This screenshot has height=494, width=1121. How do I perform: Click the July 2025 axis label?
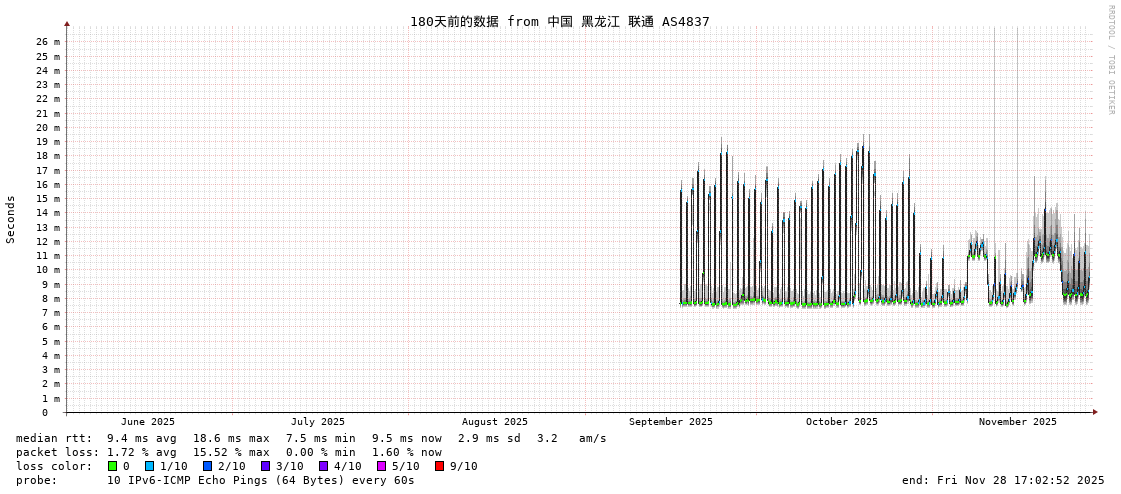(x=317, y=422)
